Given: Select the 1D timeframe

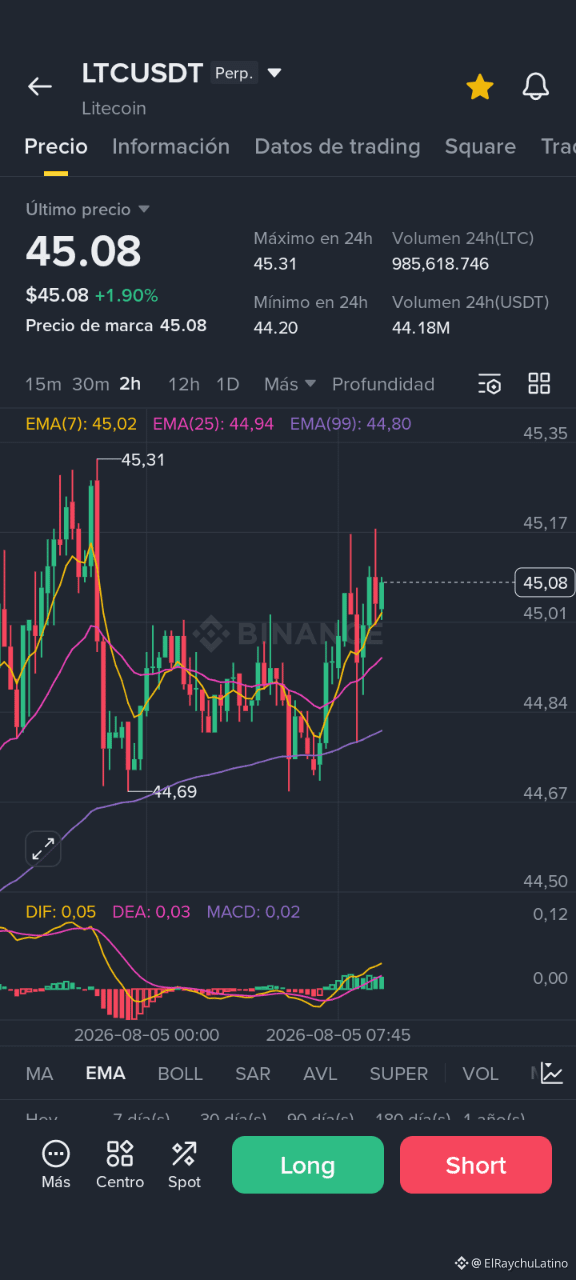Looking at the screenshot, I should (228, 384).
